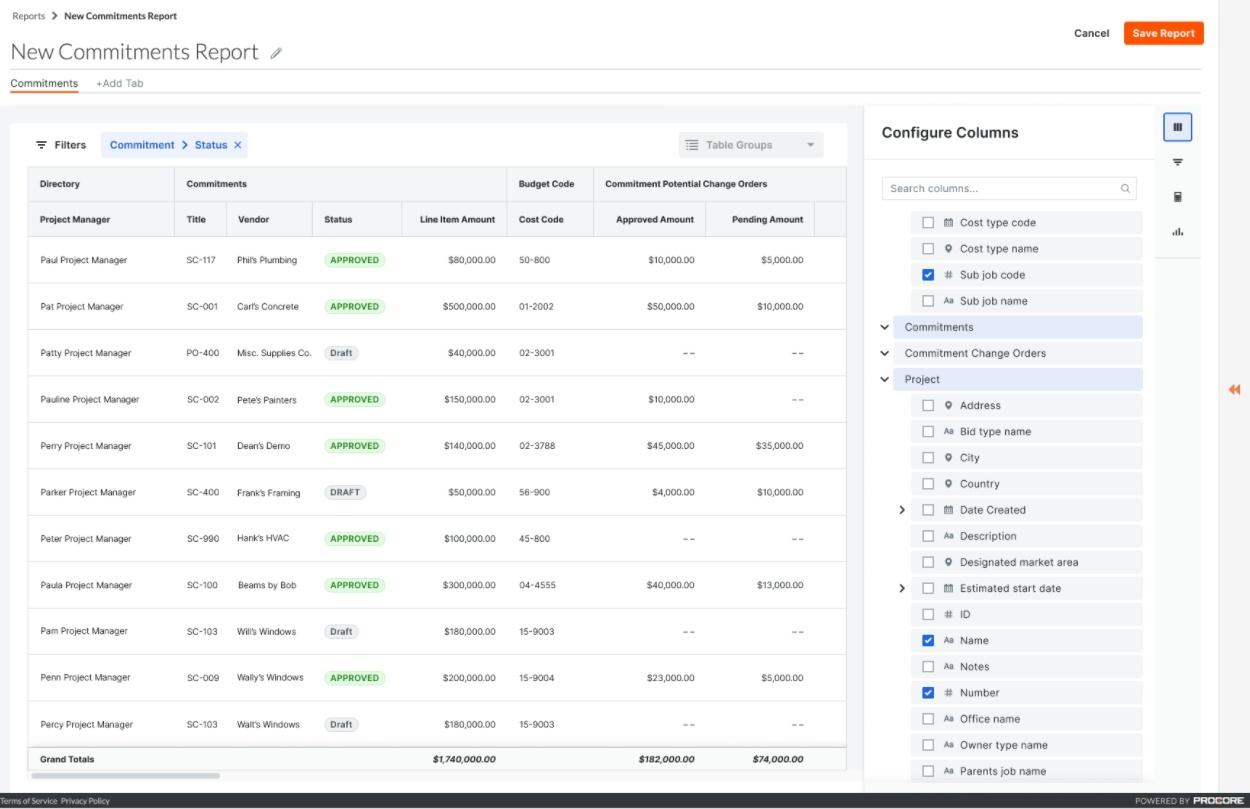Check the ID column checkbox
The height and width of the screenshot is (809, 1250).
tap(928, 614)
